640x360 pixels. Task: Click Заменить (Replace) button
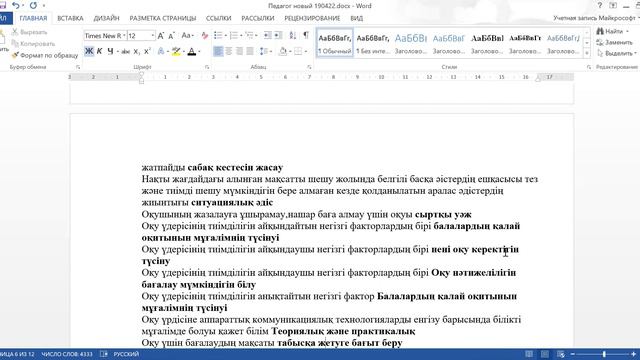pyautogui.click(x=614, y=42)
